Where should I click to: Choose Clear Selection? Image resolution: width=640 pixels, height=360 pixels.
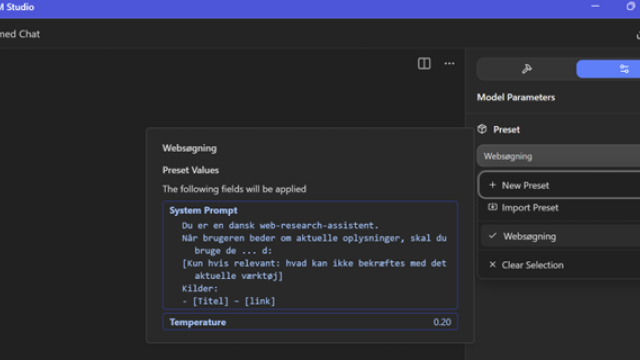(x=560, y=265)
